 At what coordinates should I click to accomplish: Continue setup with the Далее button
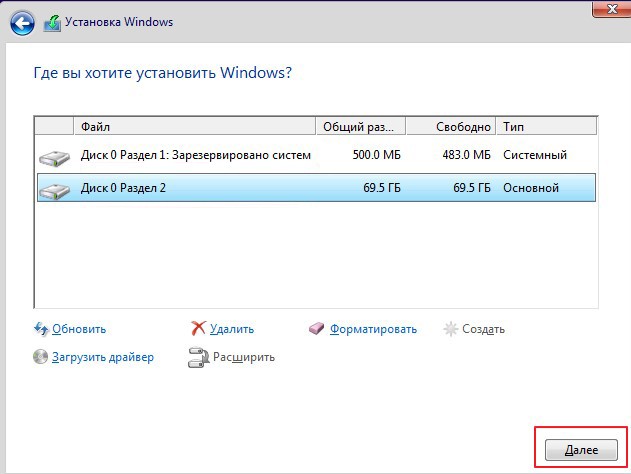581,449
